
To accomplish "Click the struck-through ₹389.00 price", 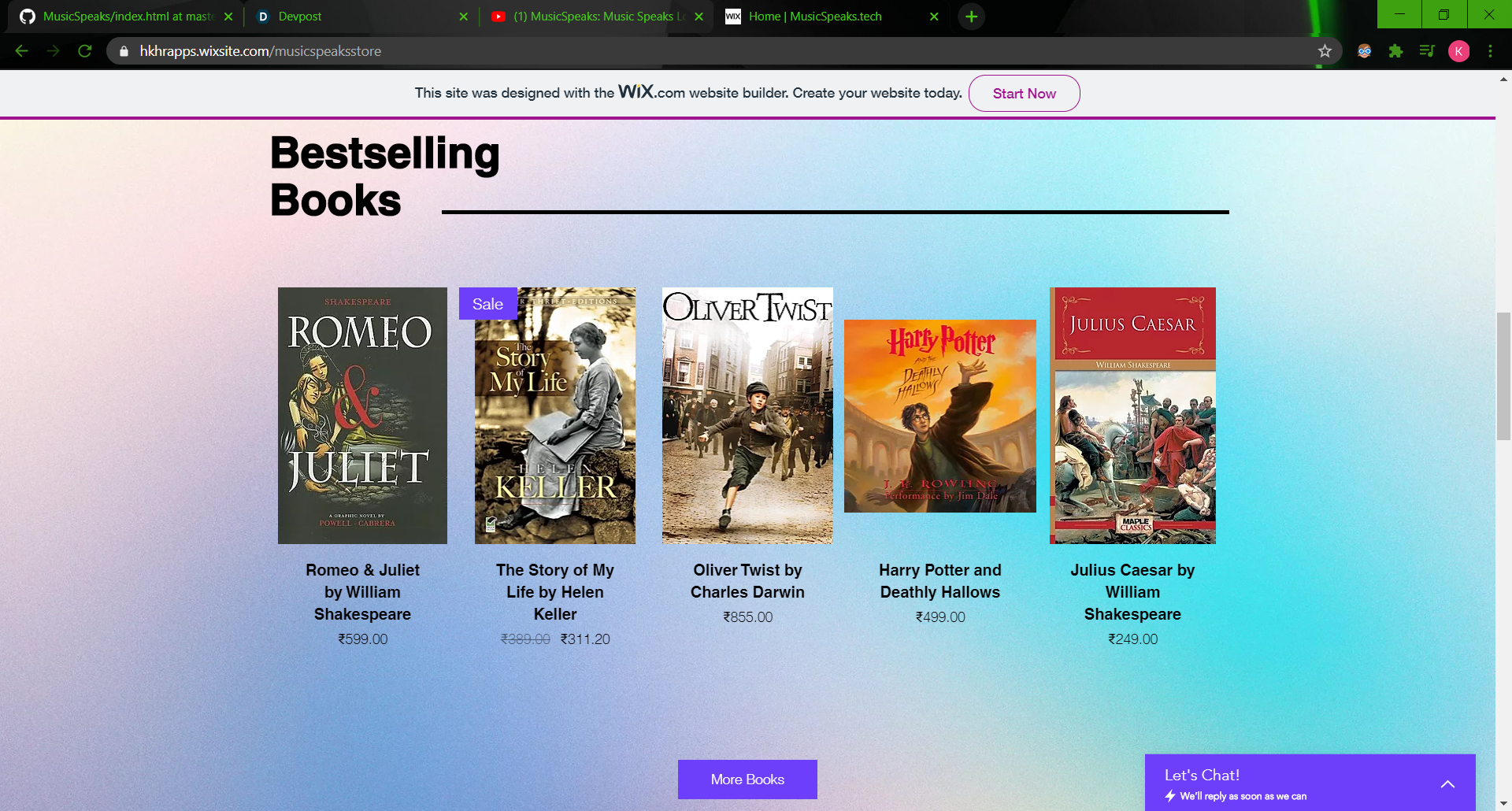I will click(x=525, y=639).
